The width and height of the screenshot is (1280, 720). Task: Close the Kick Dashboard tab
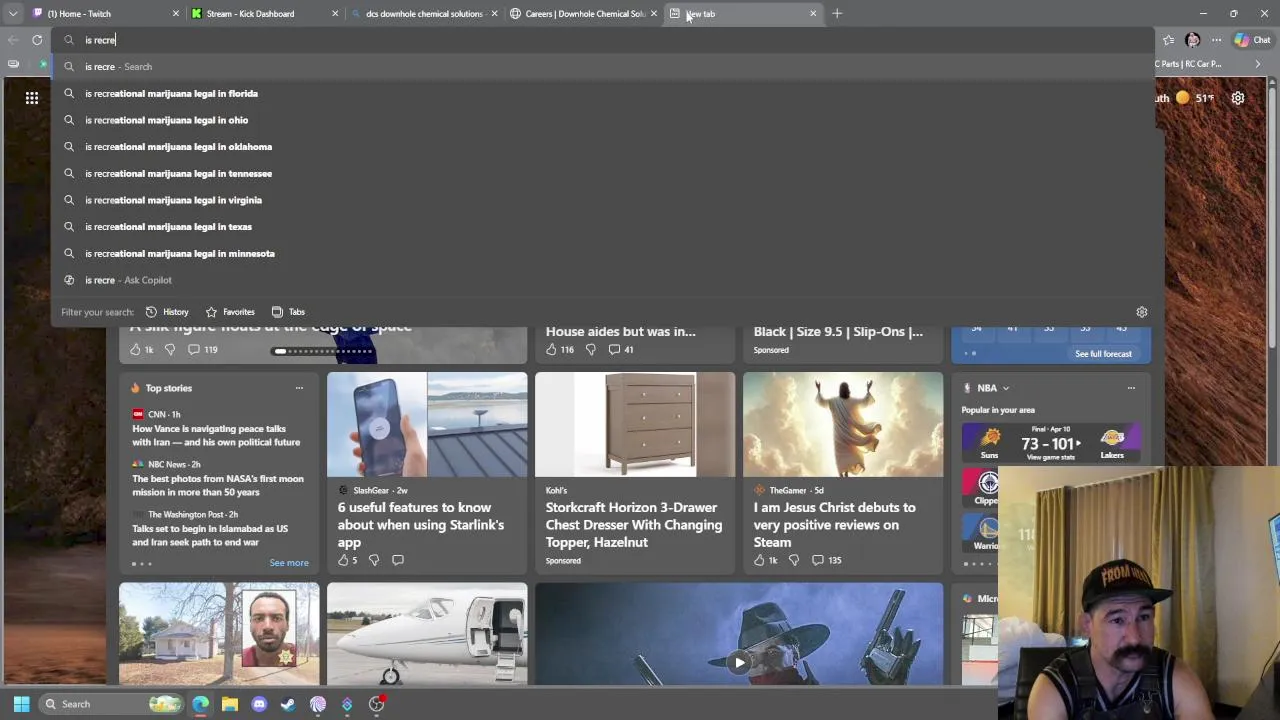coord(335,14)
